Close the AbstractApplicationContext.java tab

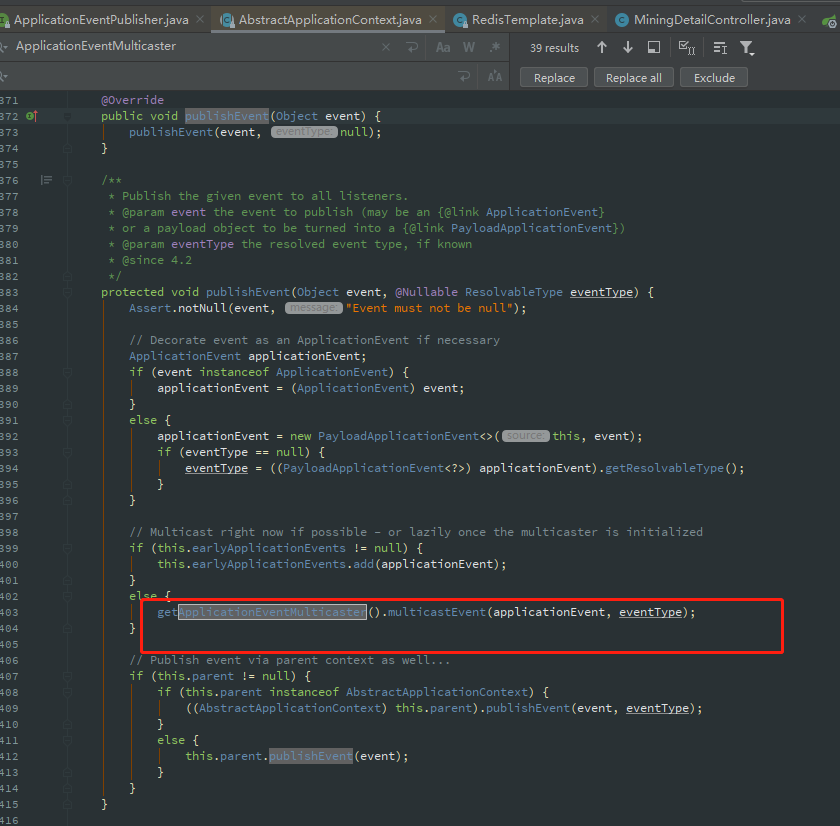click(433, 19)
